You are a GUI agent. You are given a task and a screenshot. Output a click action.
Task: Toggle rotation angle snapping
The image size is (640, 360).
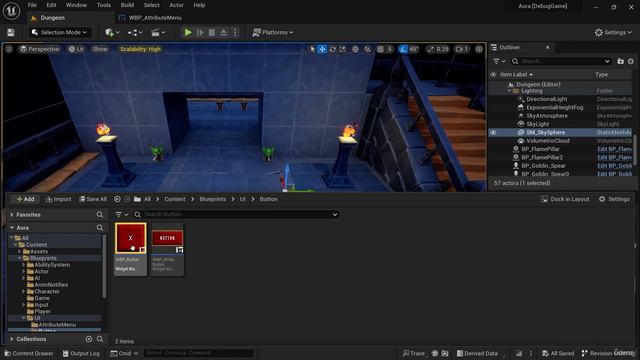pyautogui.click(x=403, y=49)
